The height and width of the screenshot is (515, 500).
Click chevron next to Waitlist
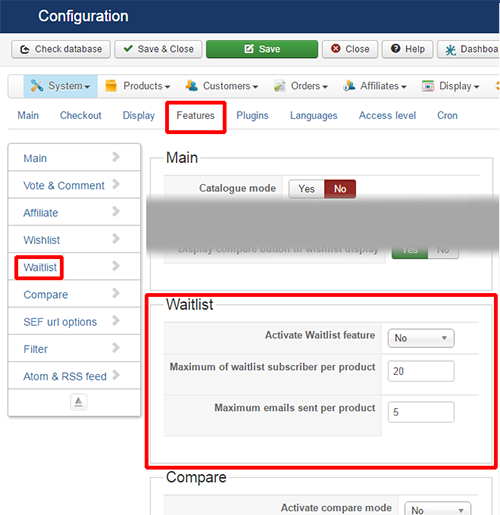coord(116,266)
